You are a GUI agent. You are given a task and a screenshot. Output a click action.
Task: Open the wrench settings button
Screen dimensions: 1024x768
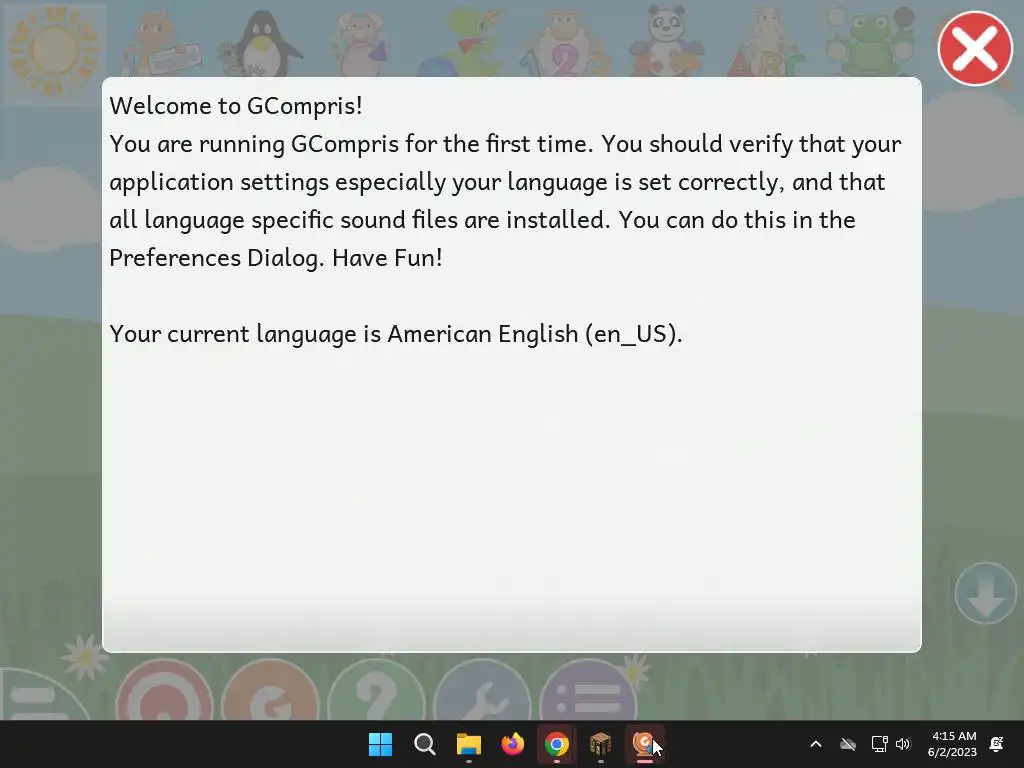pos(482,690)
